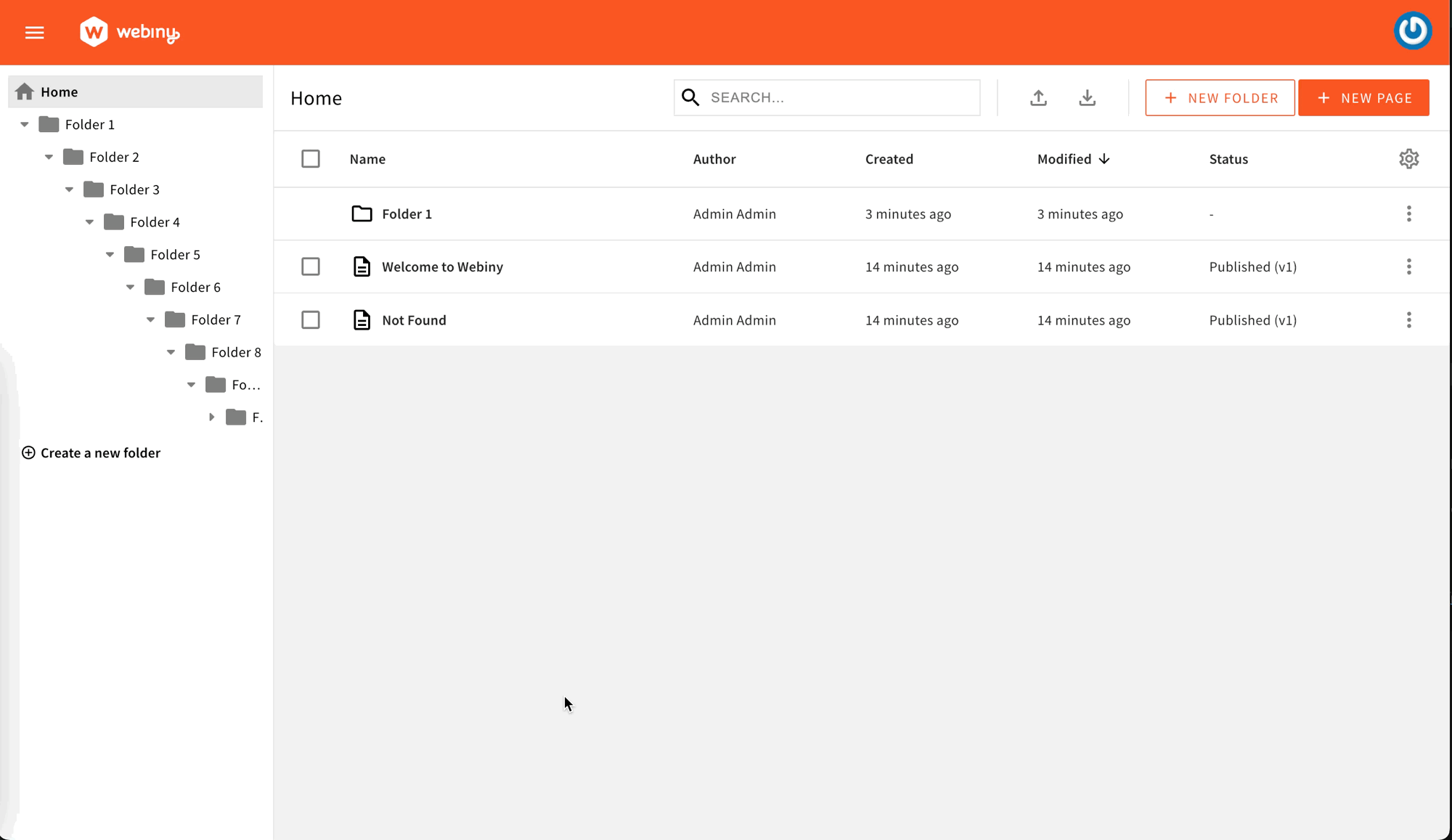Collapse Folder 5 in the sidebar
This screenshot has height=840, width=1452.
(110, 254)
